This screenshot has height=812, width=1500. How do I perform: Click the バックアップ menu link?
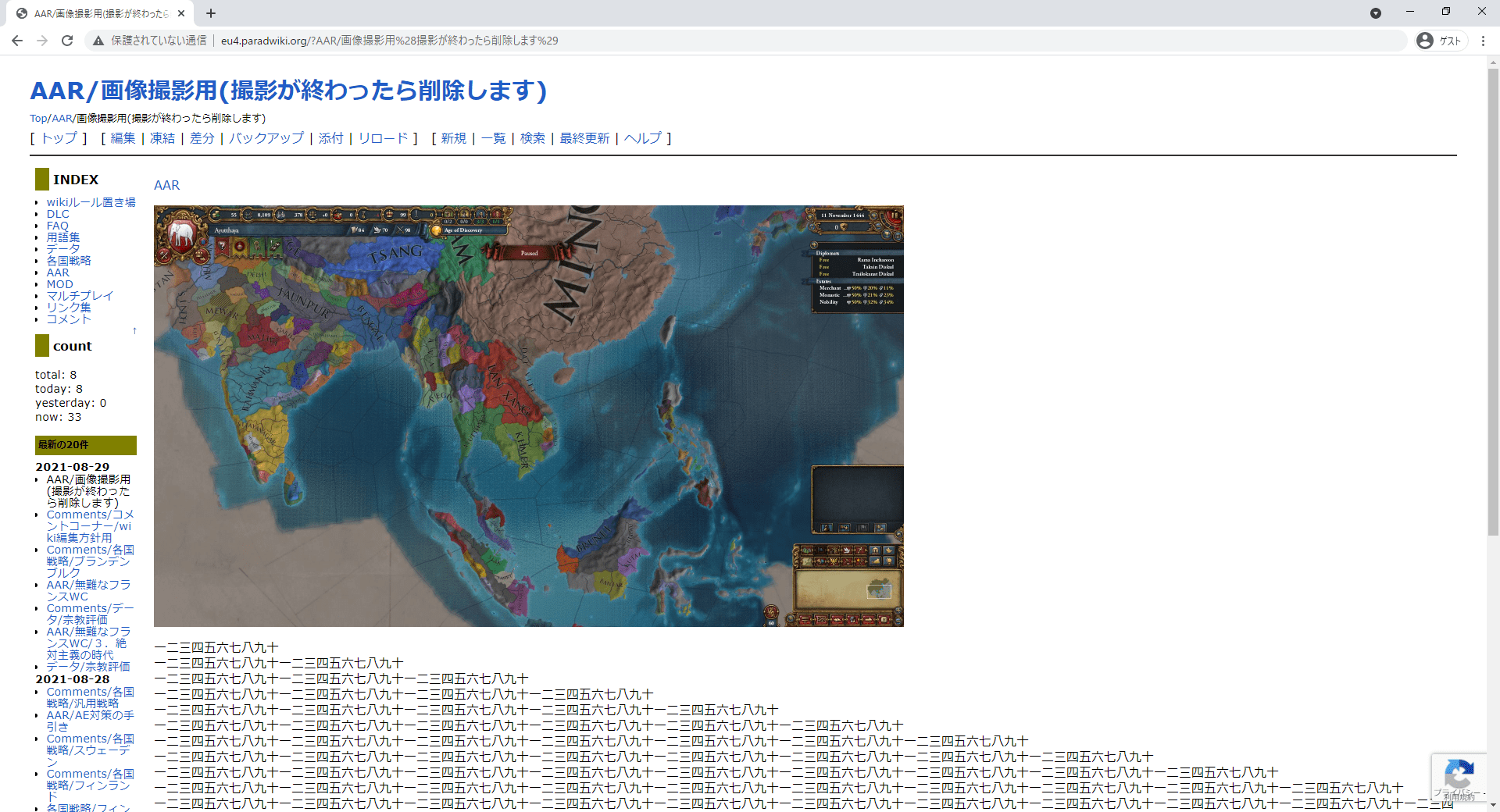tap(266, 138)
